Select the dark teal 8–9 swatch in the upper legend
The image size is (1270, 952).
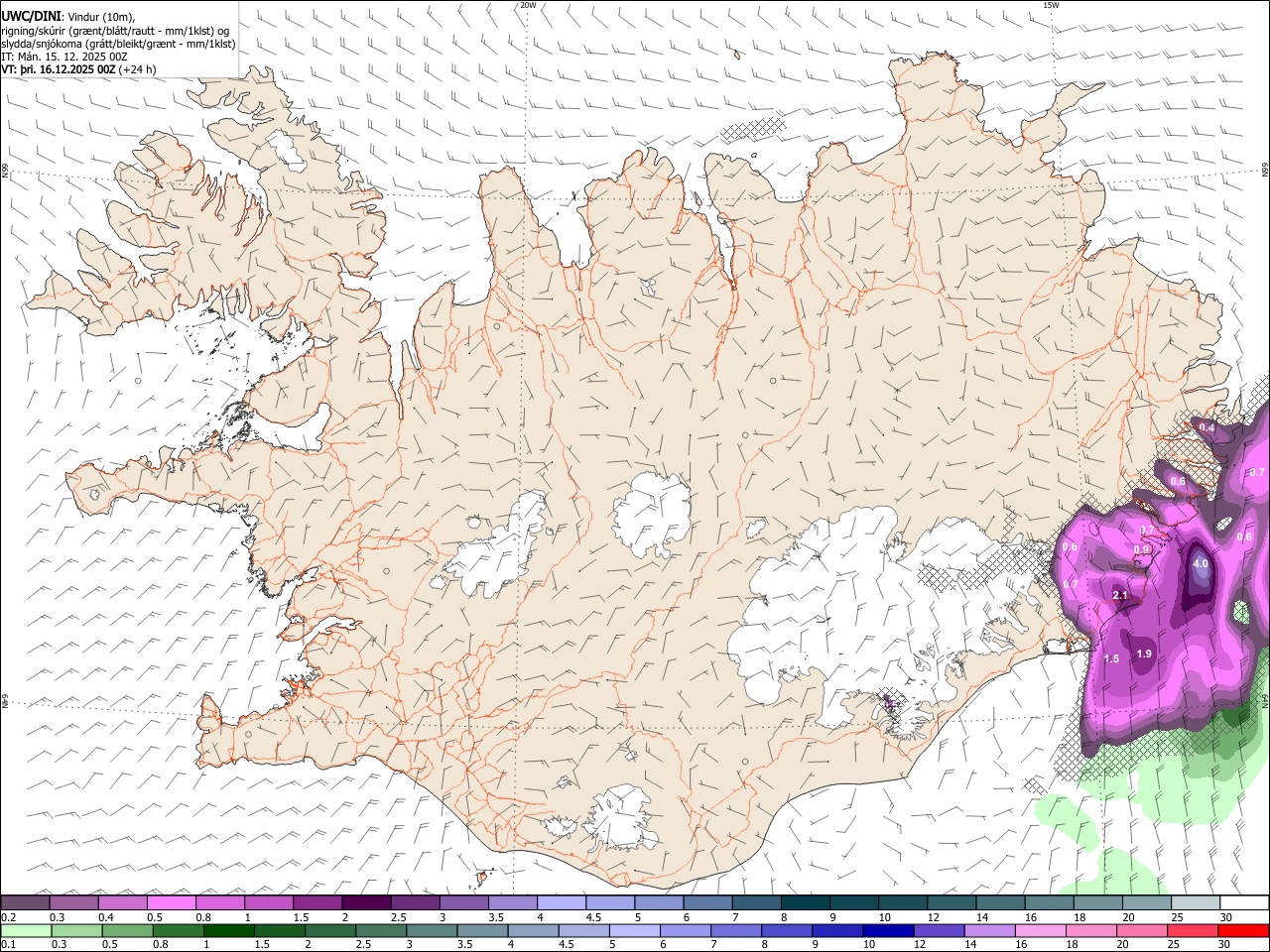806,902
